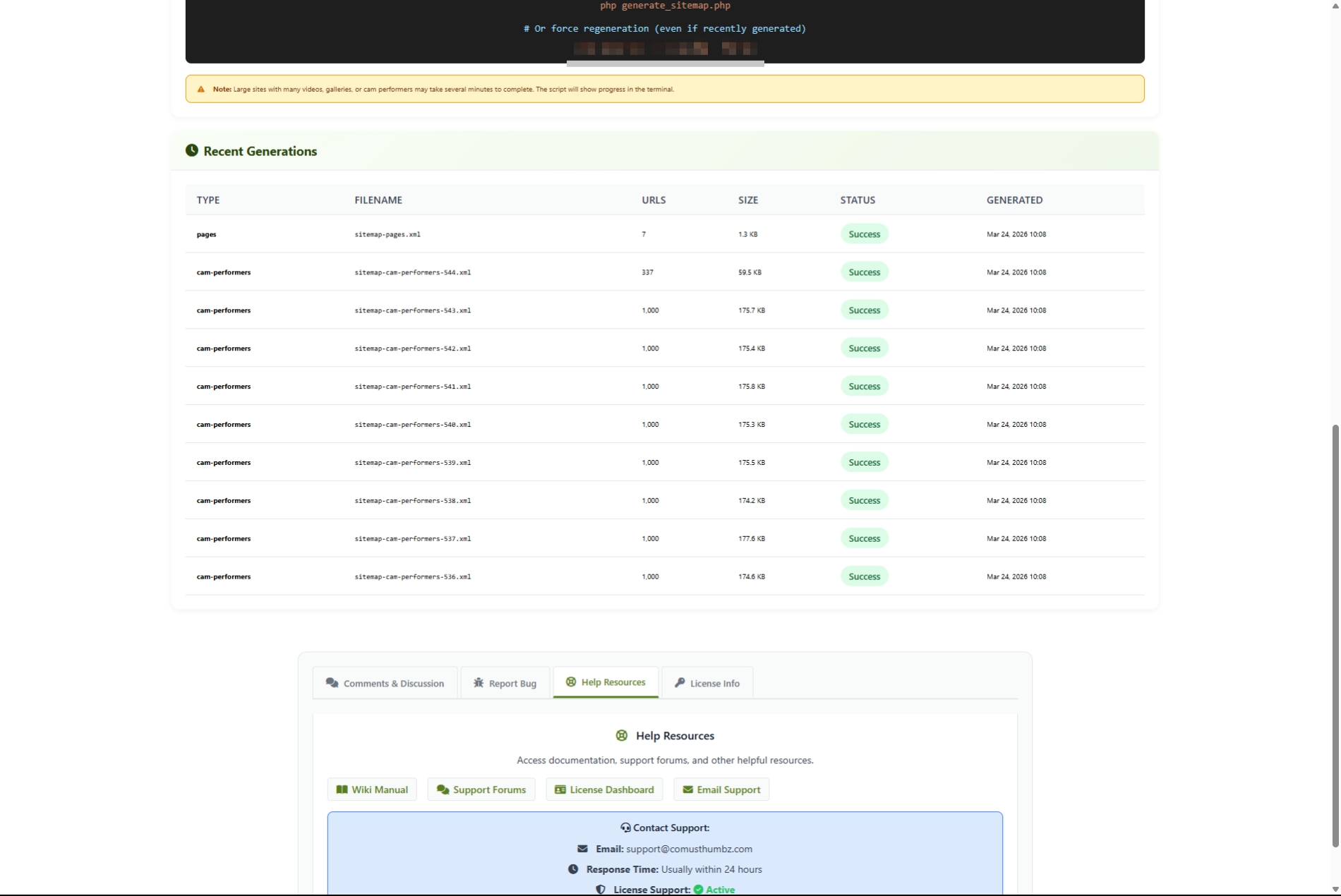The width and height of the screenshot is (1341, 896).
Task: Click the clock icon beside Response Time
Action: (x=573, y=869)
